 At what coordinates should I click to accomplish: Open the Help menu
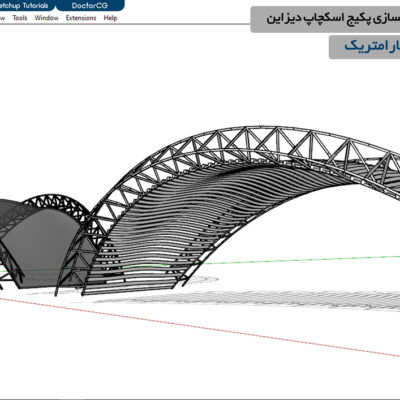(x=110, y=18)
